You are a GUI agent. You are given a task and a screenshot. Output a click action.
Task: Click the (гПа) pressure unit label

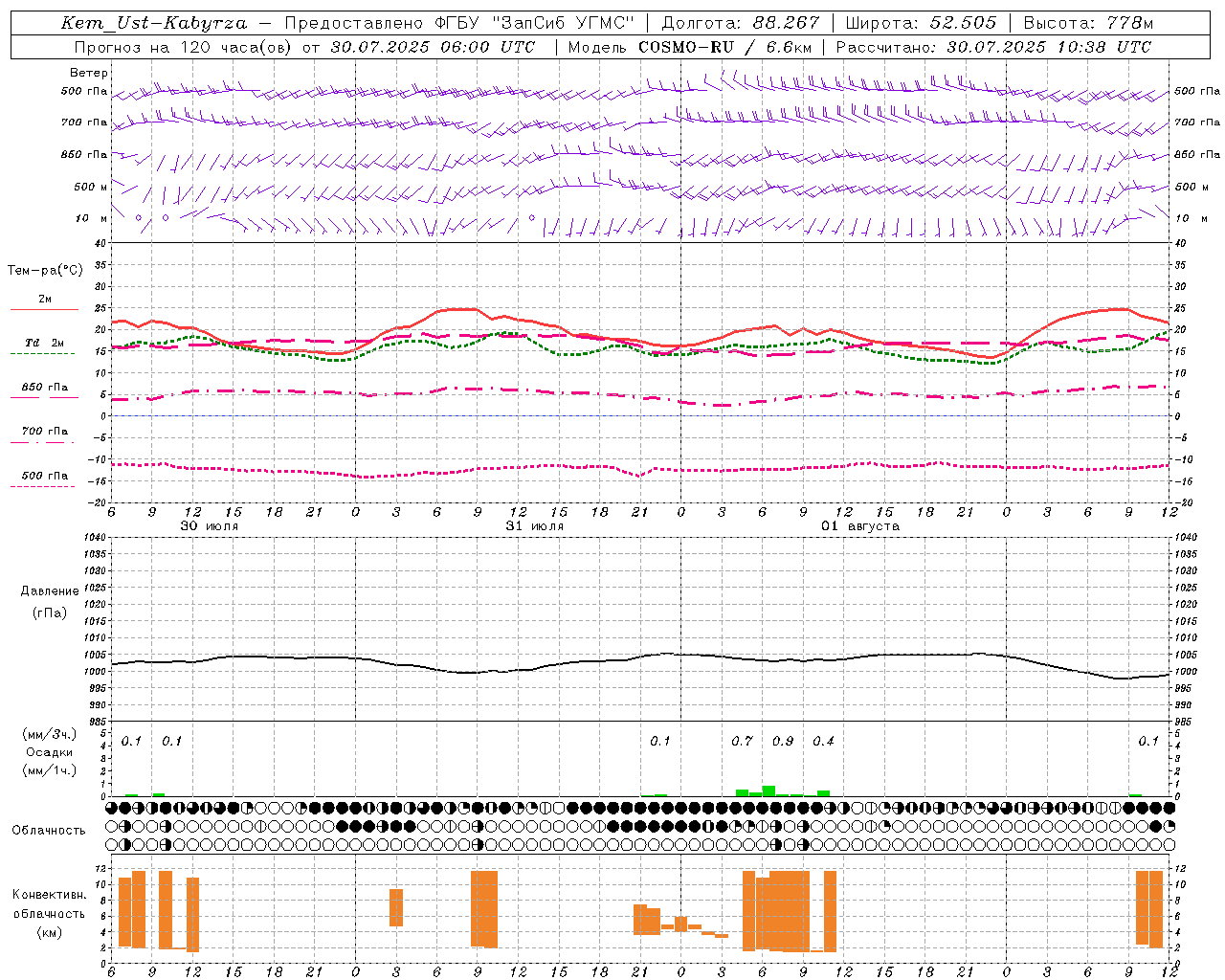pyautogui.click(x=49, y=613)
